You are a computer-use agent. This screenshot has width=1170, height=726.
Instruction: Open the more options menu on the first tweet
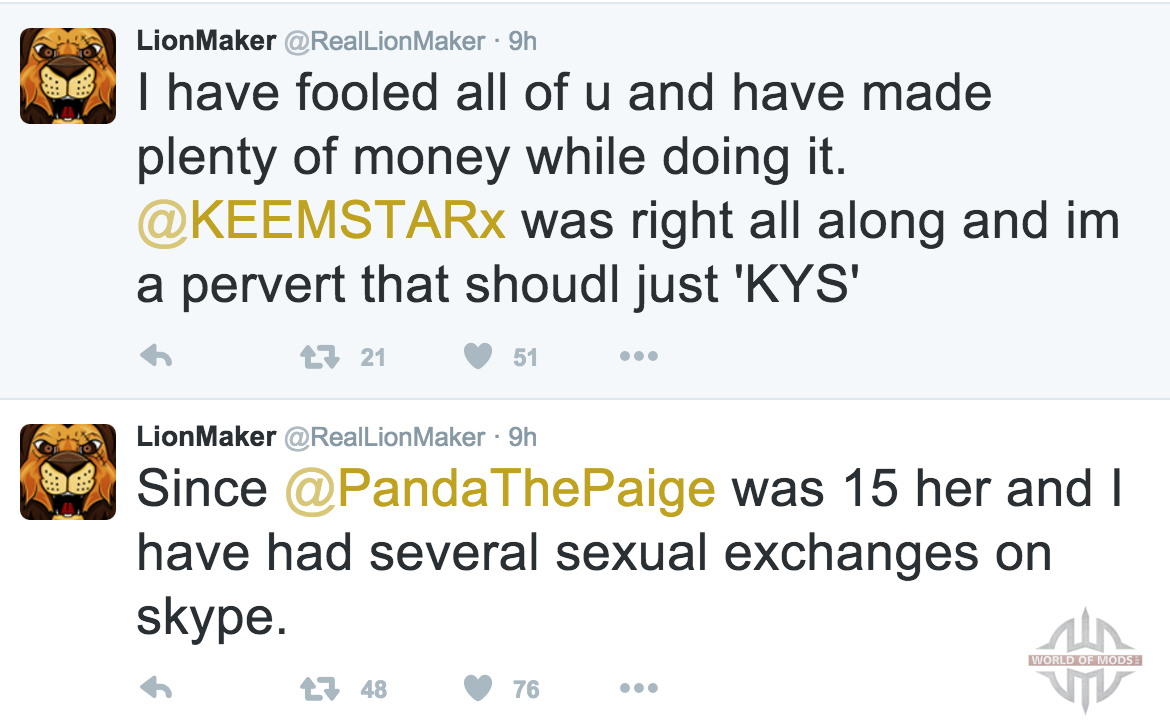pyautogui.click(x=637, y=355)
